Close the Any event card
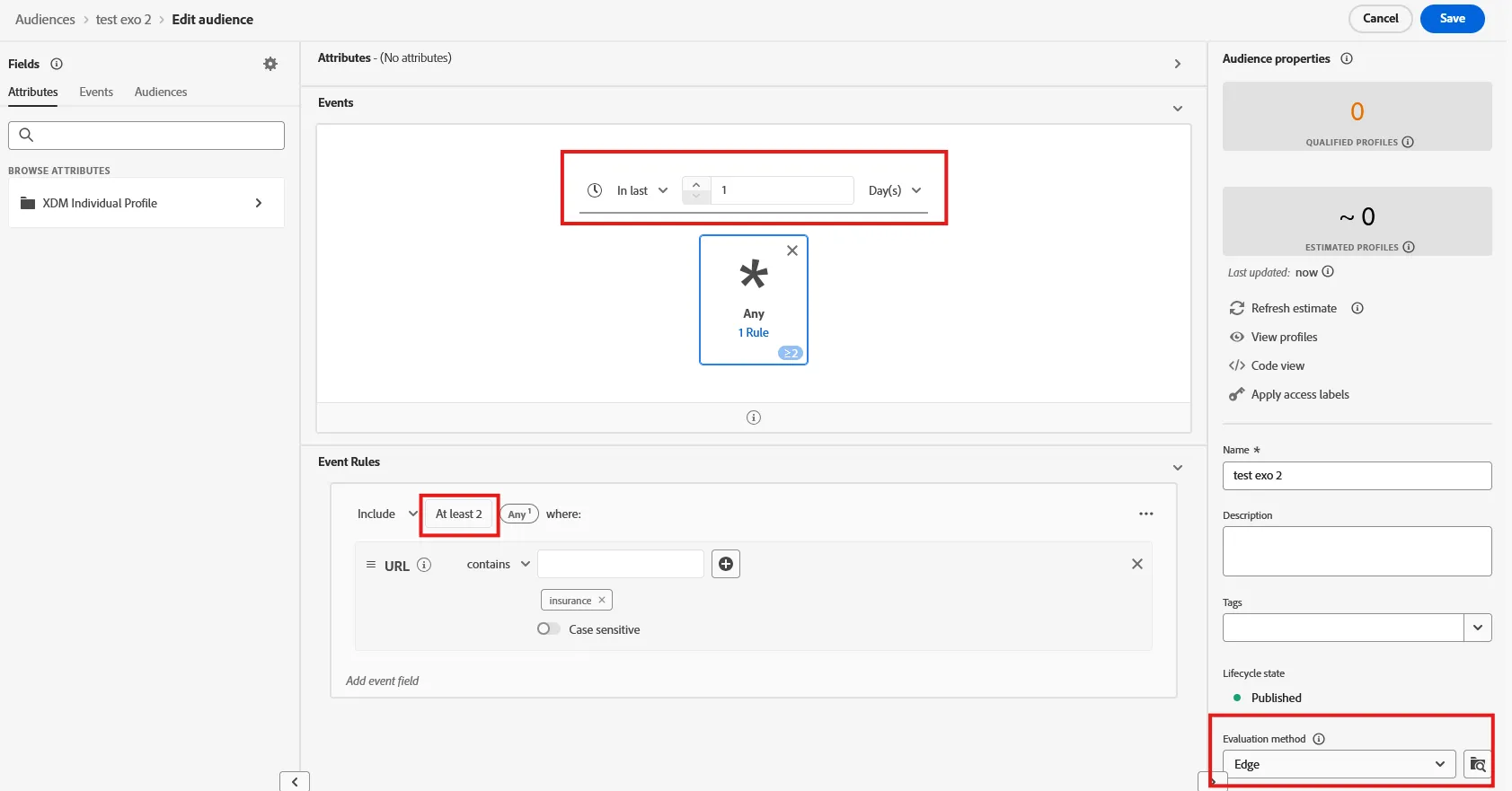Image resolution: width=1512 pixels, height=791 pixels. coord(792,250)
